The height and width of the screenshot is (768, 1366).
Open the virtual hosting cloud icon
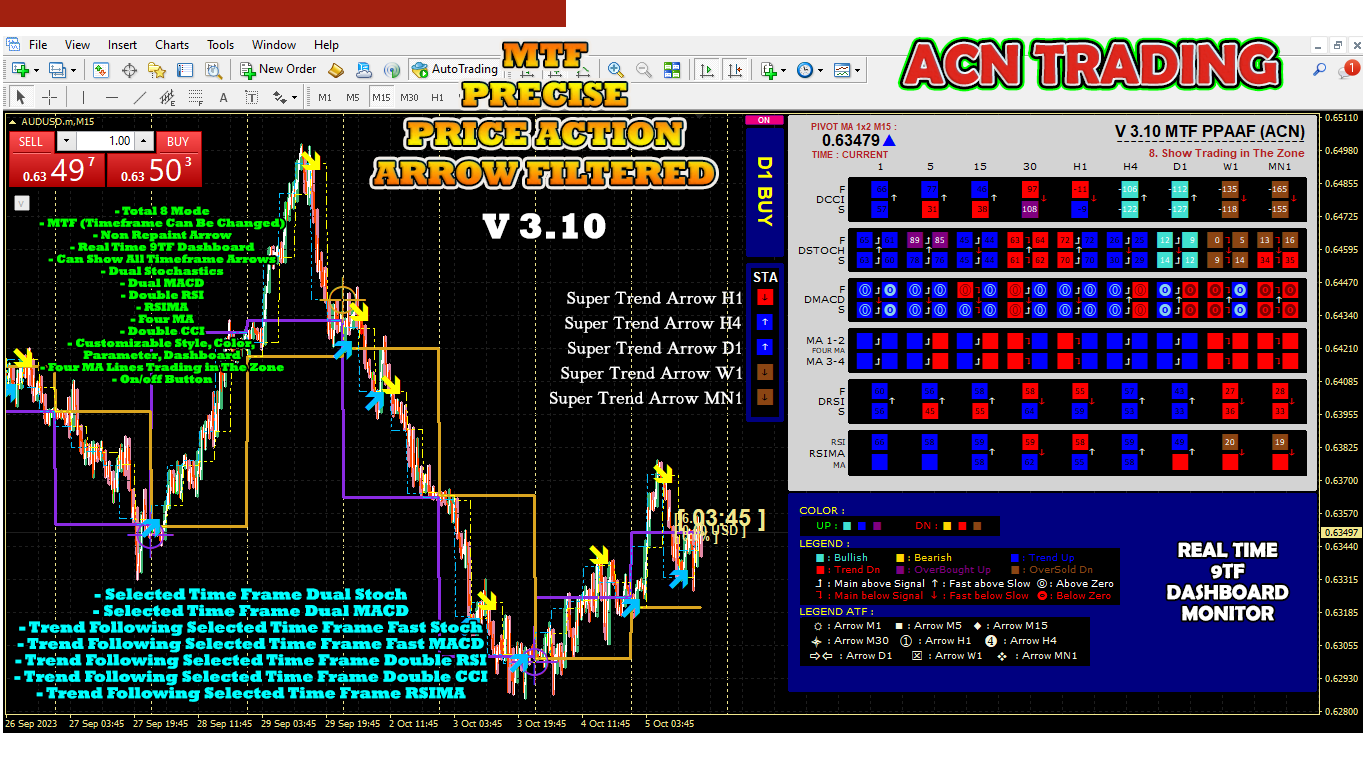coord(364,70)
